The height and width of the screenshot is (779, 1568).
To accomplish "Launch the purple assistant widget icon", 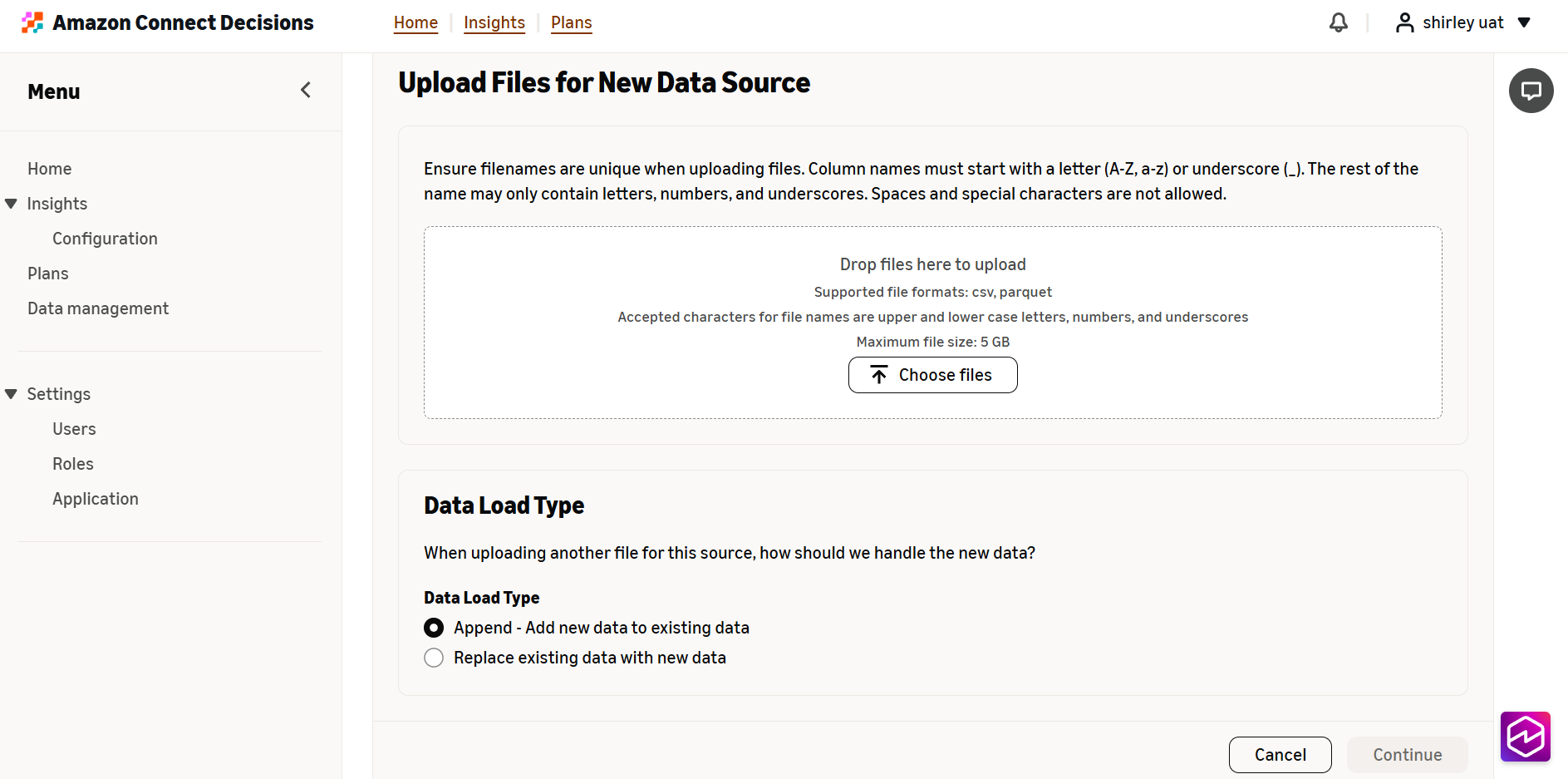I will tap(1526, 737).
